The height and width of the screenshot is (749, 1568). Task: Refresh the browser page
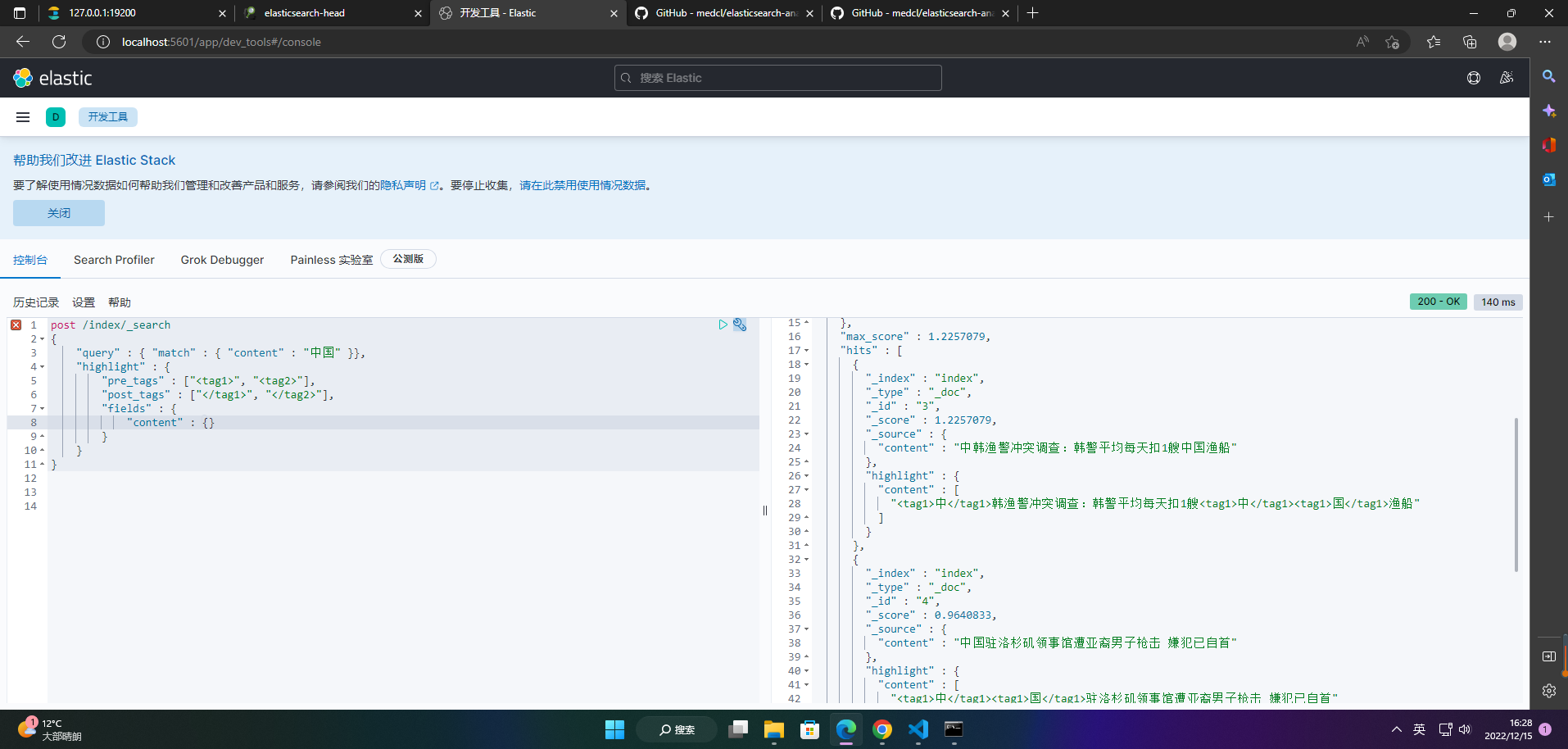pyautogui.click(x=59, y=42)
